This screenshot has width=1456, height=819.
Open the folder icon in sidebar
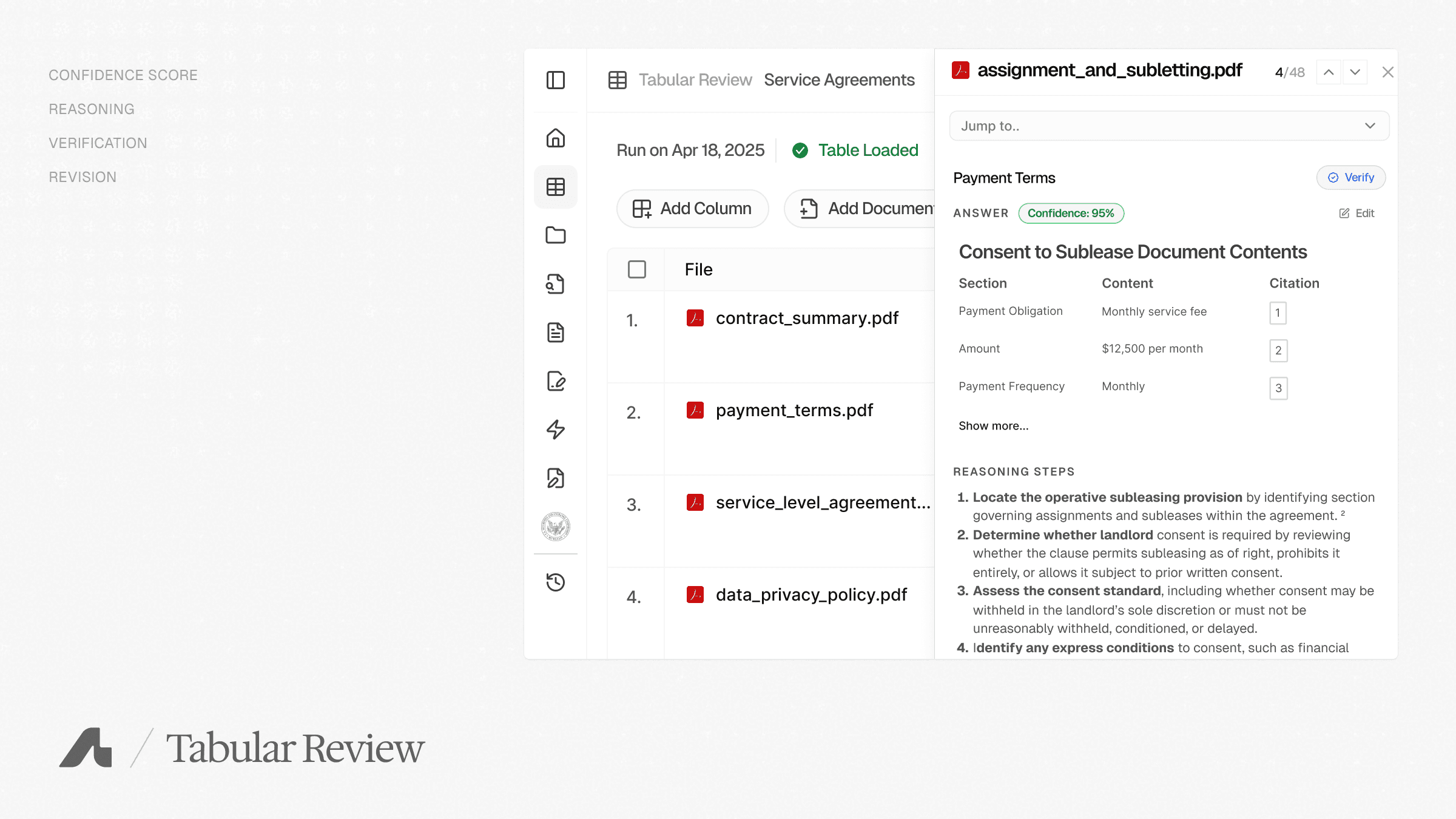(555, 235)
